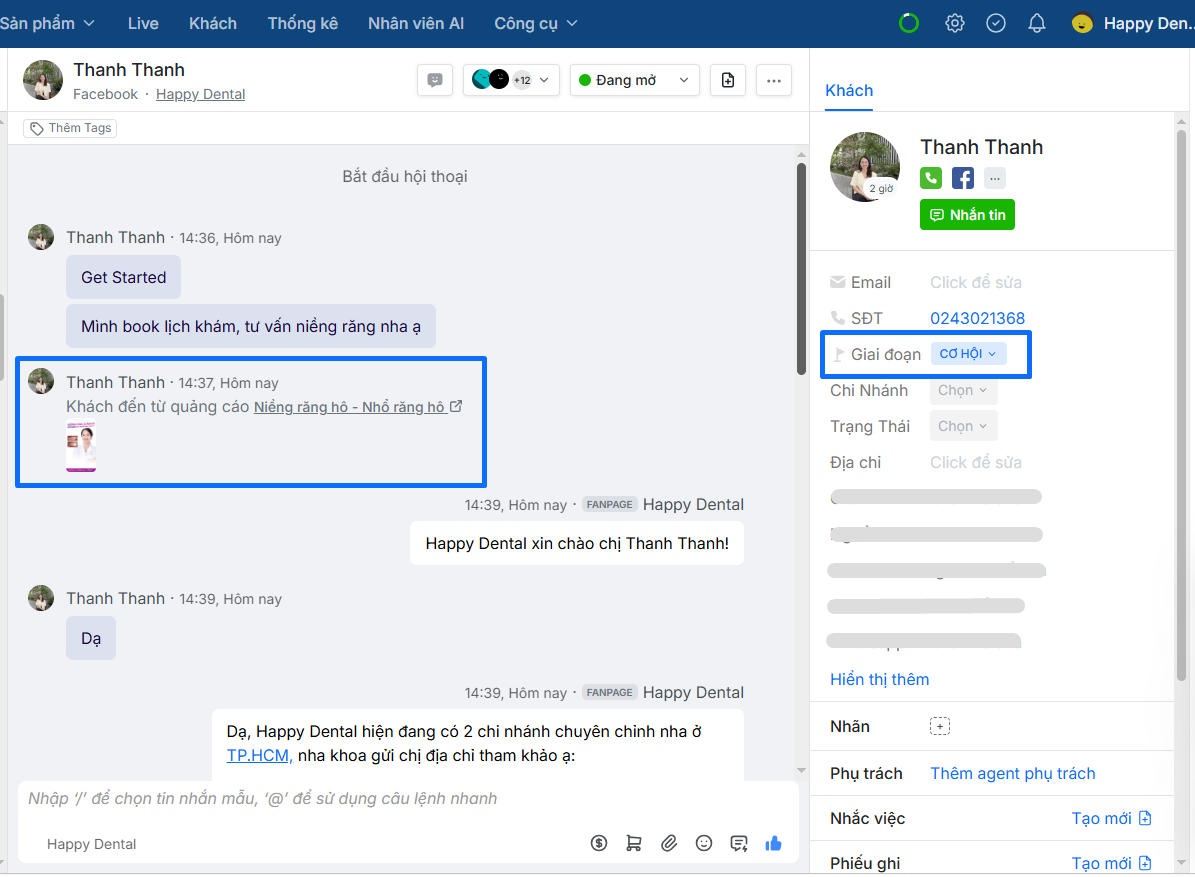
Task: Open the settings gear in top bar
Action: (955, 23)
